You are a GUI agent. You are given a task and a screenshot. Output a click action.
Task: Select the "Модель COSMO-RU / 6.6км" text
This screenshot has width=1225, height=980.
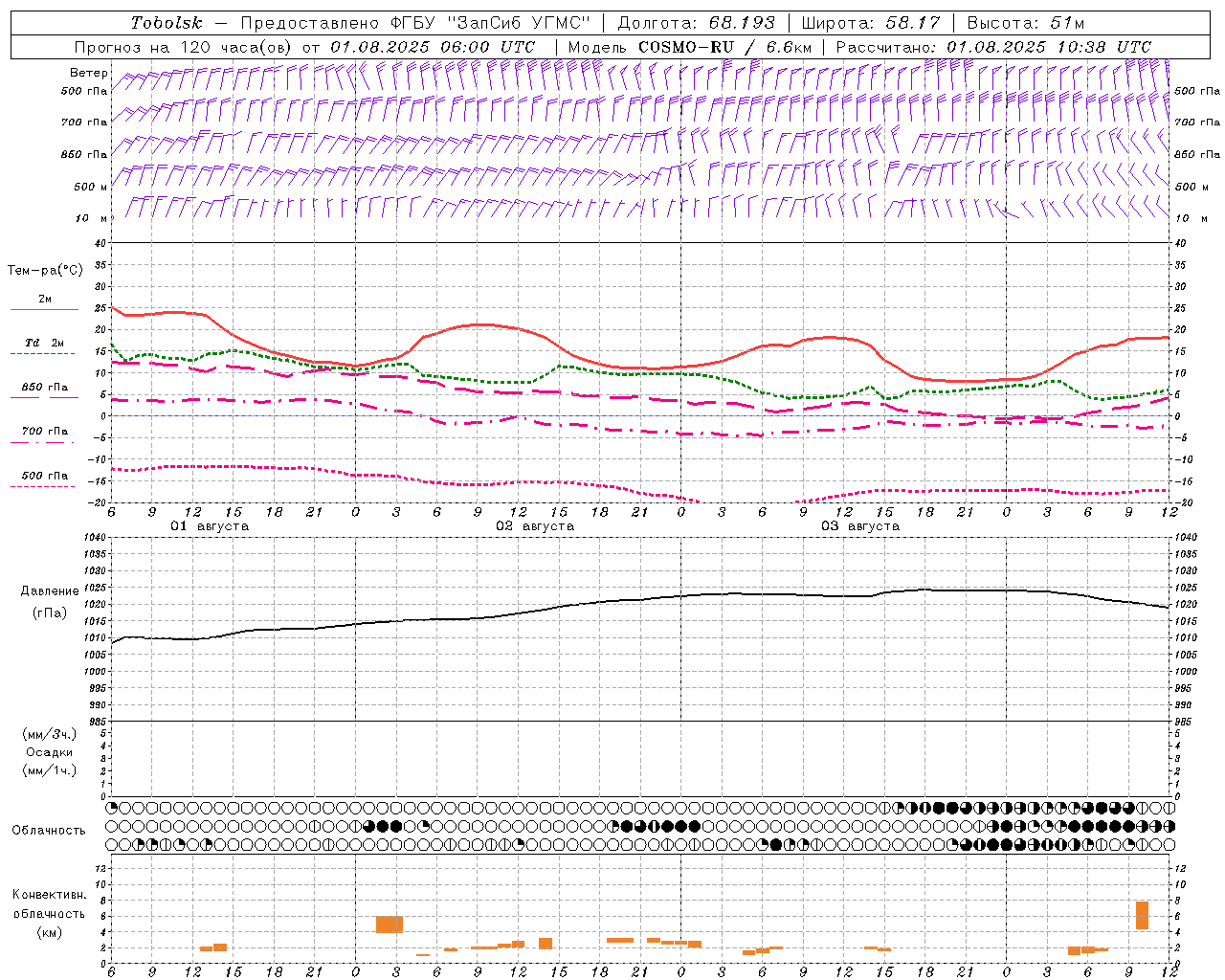689,47
